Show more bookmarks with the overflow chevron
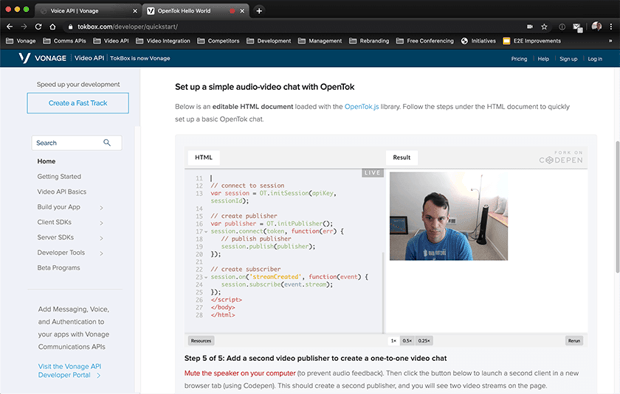The image size is (620, 394). pyautogui.click(x=610, y=41)
